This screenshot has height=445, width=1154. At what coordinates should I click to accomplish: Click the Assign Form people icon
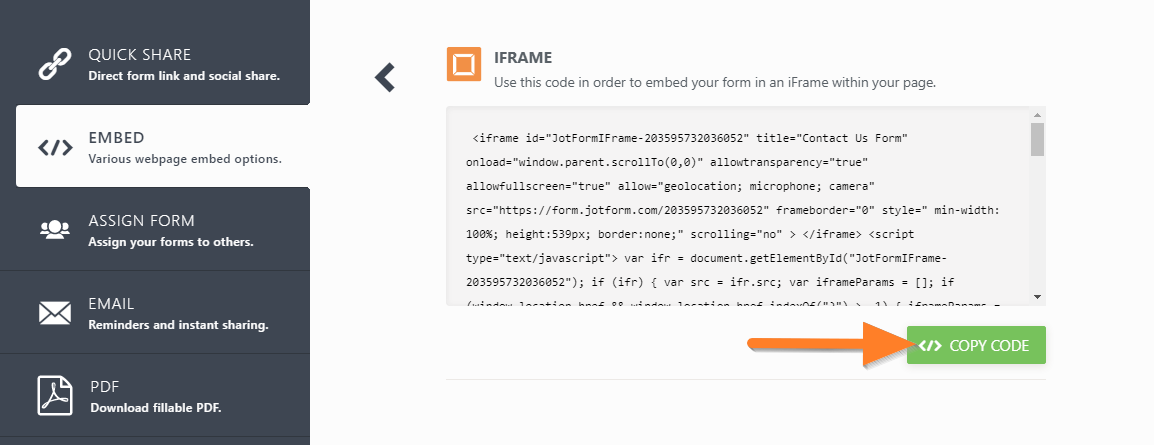coord(54,229)
